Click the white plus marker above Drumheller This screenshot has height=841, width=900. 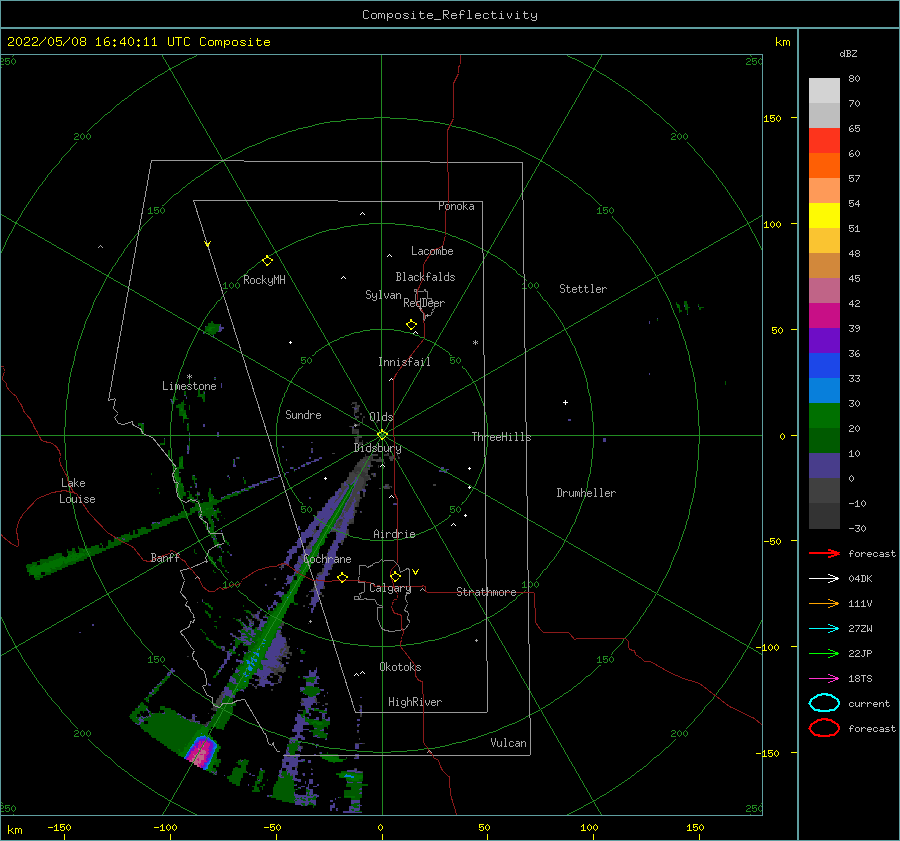565,402
